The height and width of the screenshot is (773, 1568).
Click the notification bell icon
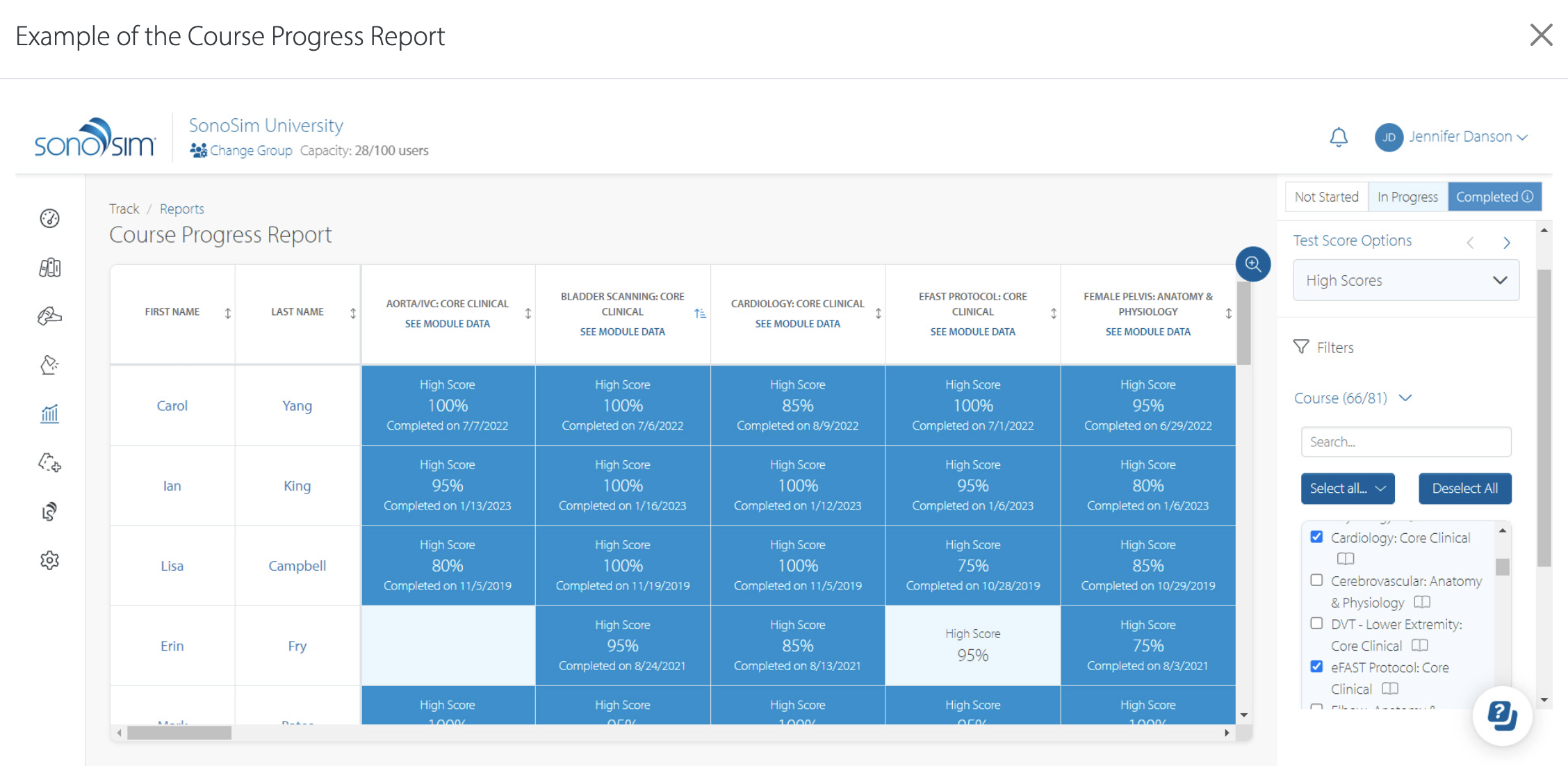tap(1338, 137)
